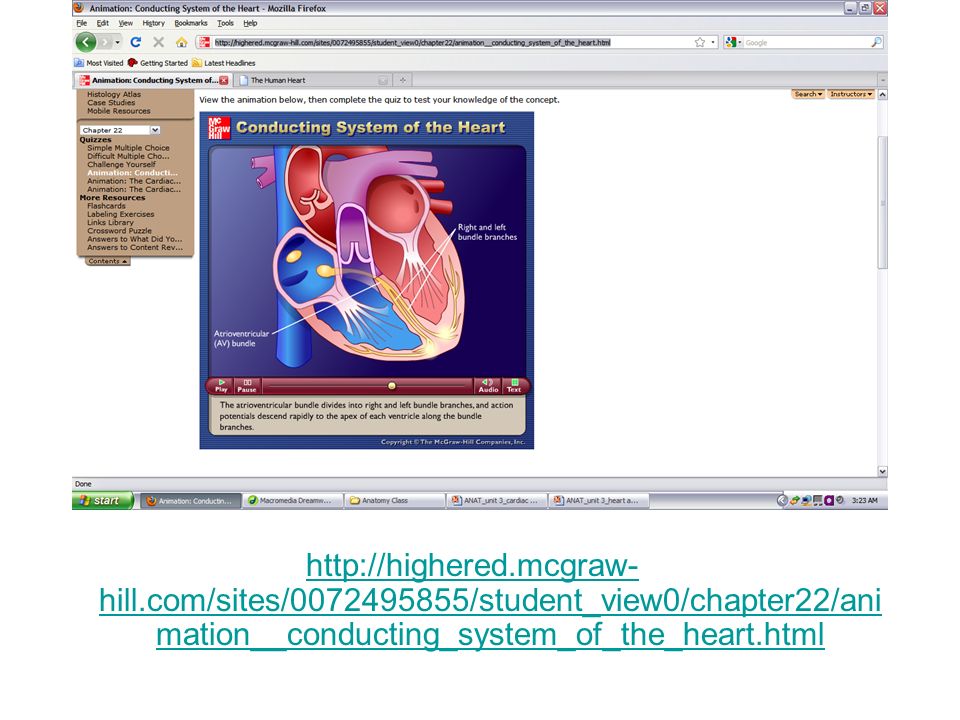Screen dimensions: 960x720
Task: Close the Animation: Conducting System tab
Action: [224, 80]
